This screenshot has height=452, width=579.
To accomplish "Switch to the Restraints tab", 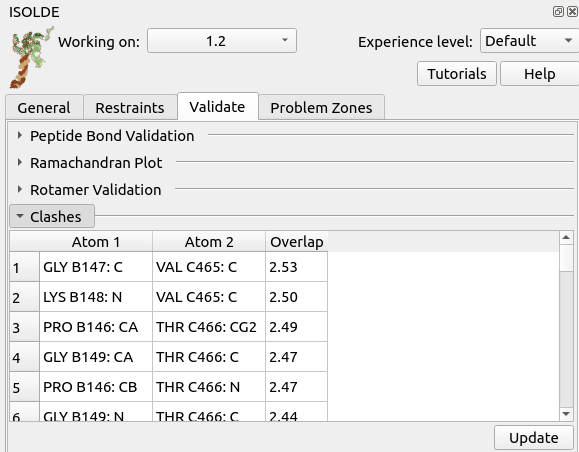I will tap(130, 108).
